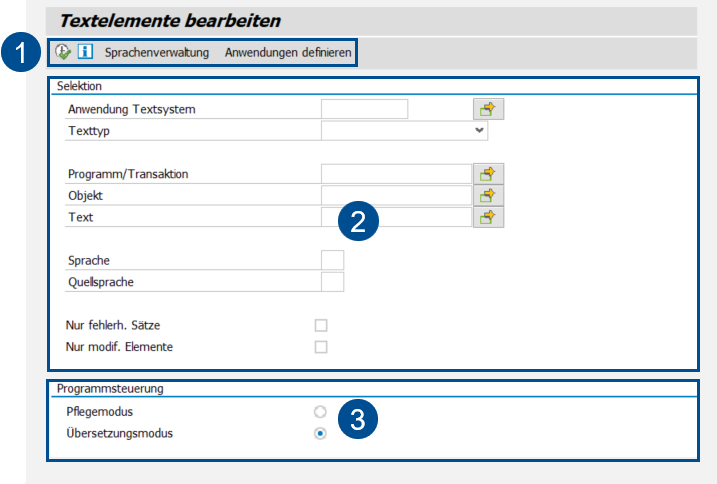
Task: Click the Execute clock icon in toolbar
Action: [x=64, y=51]
